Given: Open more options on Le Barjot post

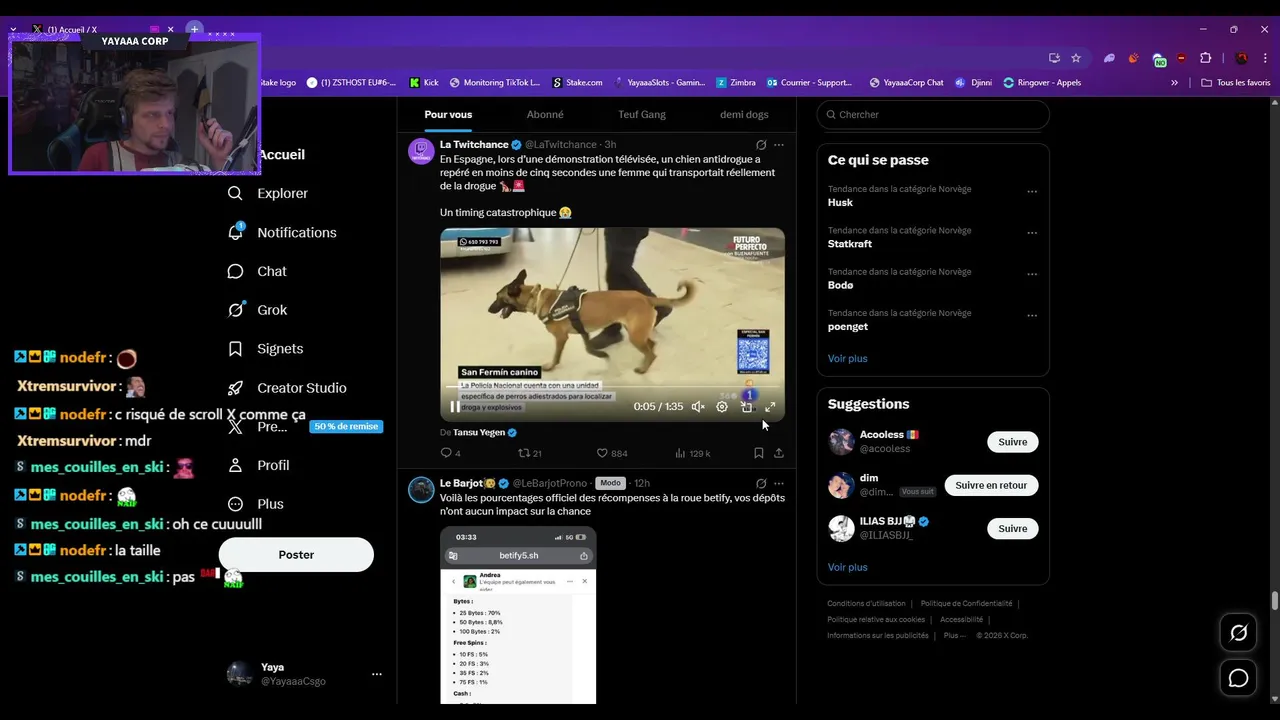Looking at the screenshot, I should tap(779, 483).
